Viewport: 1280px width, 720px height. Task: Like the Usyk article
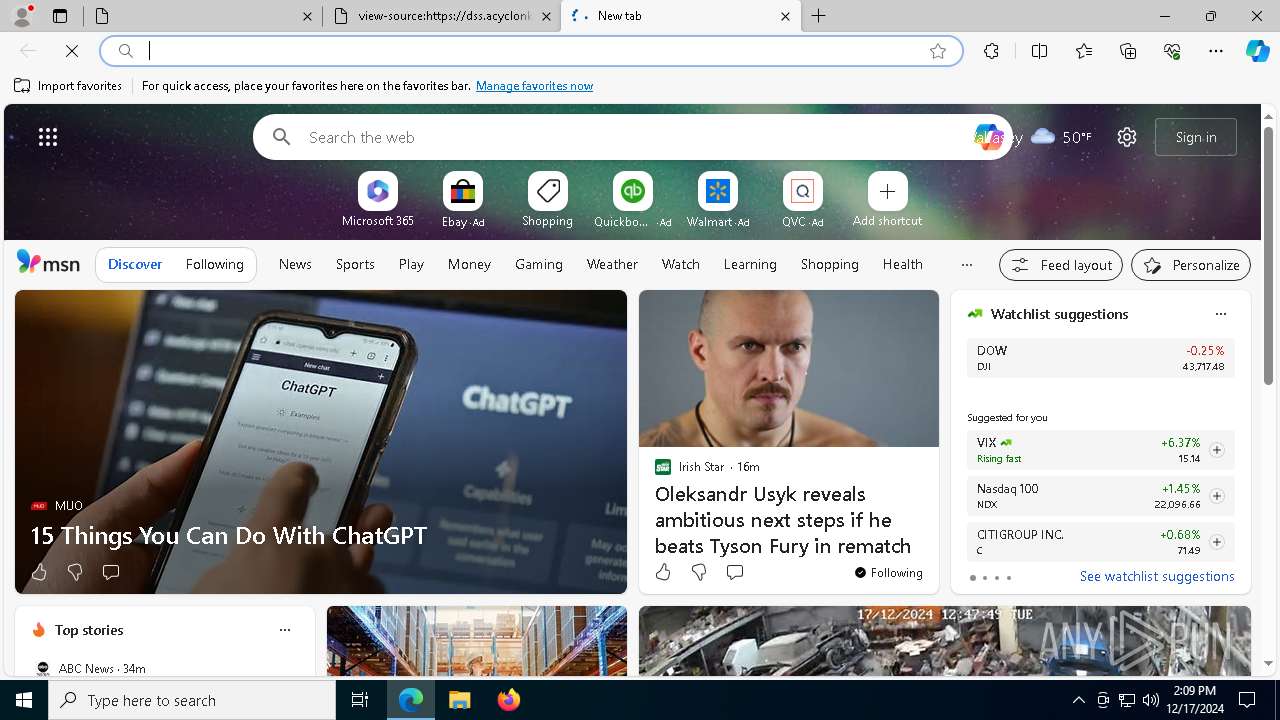[663, 572]
